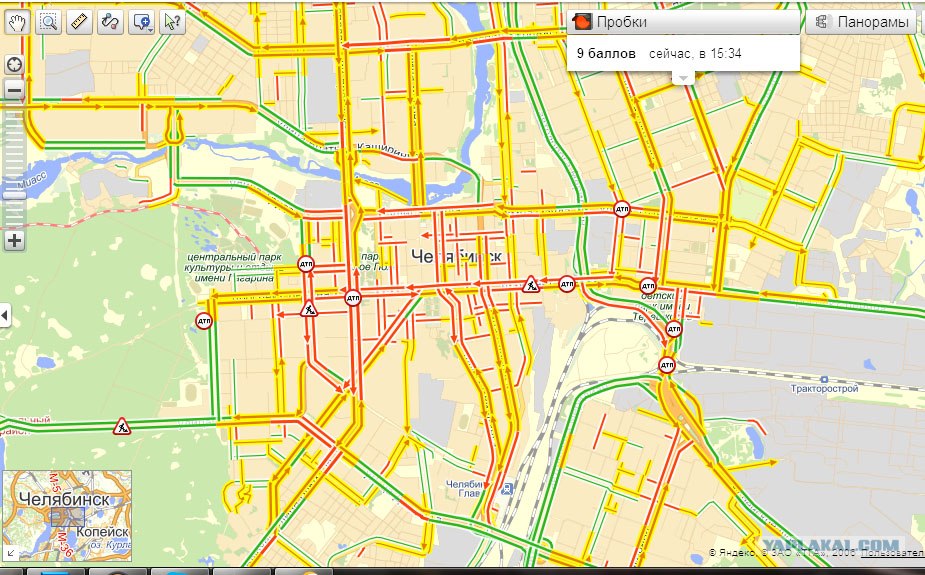Zoom in with the plus button
This screenshot has height=575, width=925.
14,241
